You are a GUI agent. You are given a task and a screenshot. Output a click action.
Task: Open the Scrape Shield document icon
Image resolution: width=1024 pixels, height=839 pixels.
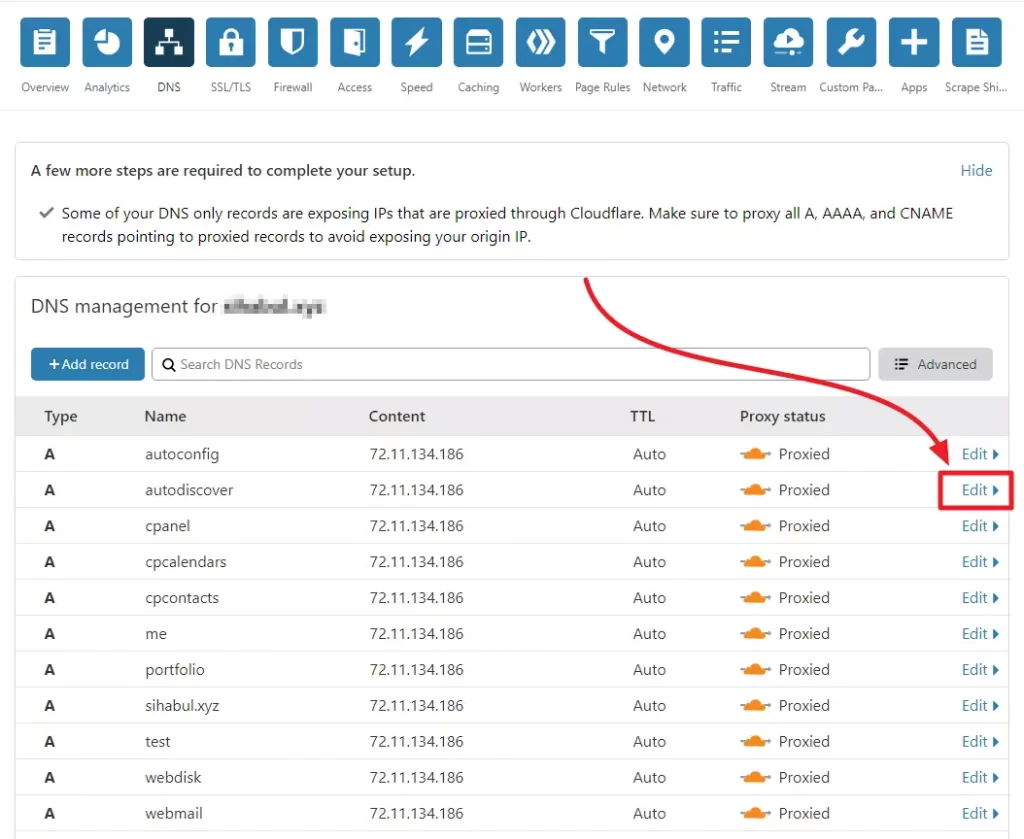(x=976, y=42)
